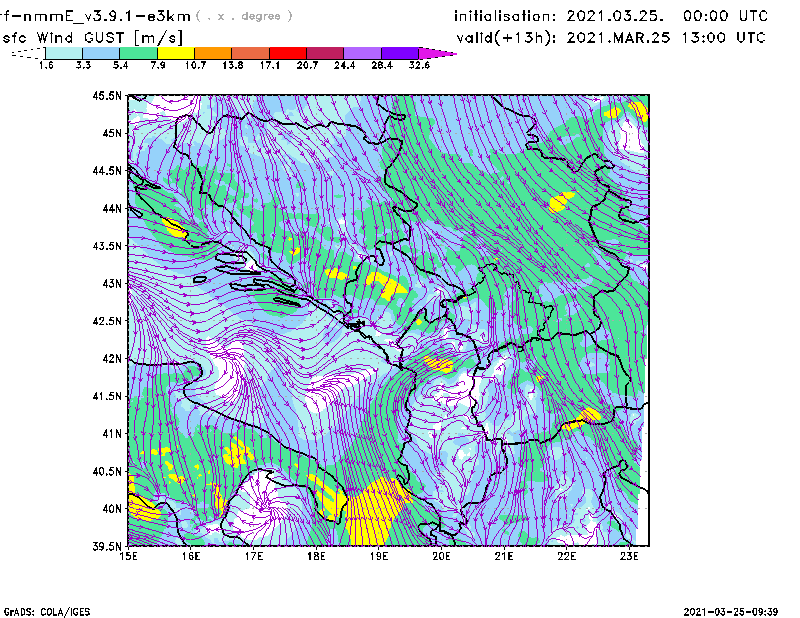Click the 19E longitude axis label
Image resolution: width=800 pixels, height=618 pixels.
click(379, 556)
